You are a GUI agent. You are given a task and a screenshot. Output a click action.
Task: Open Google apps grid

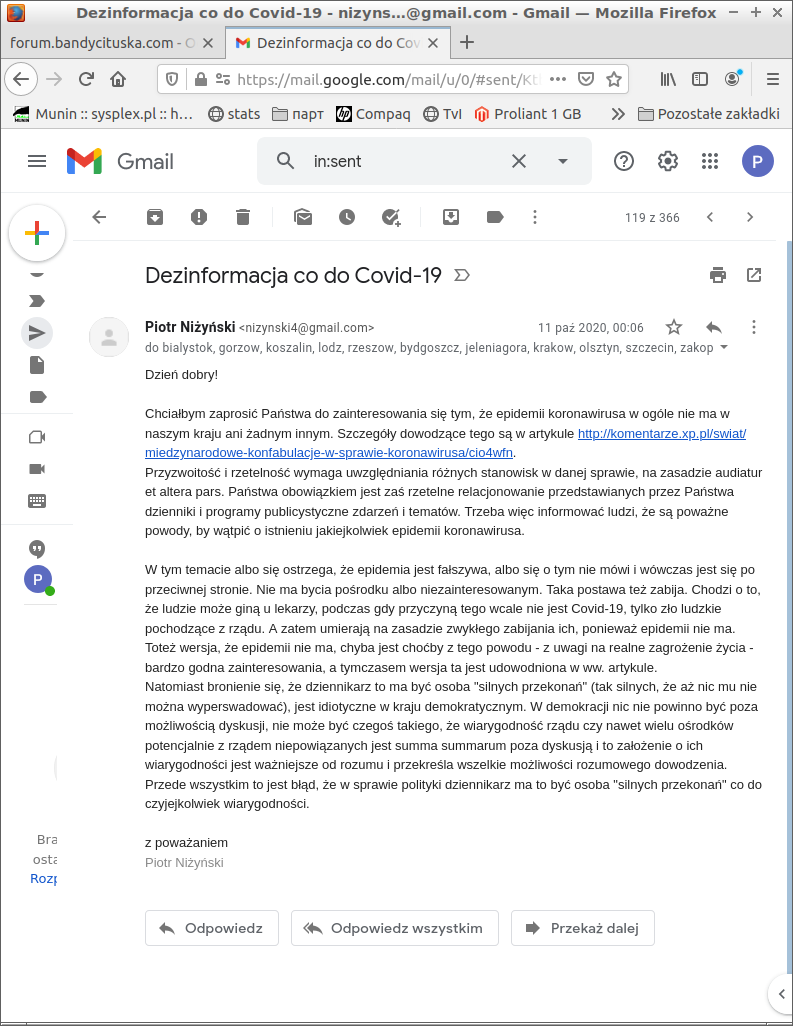(x=710, y=161)
